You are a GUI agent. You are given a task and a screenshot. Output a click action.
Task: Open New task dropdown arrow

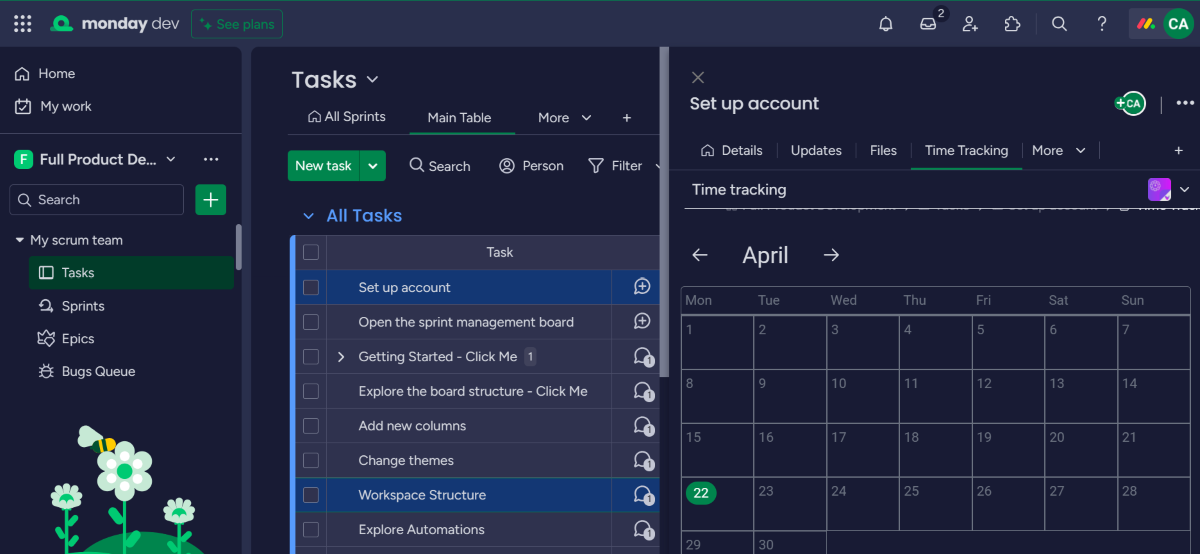373,166
